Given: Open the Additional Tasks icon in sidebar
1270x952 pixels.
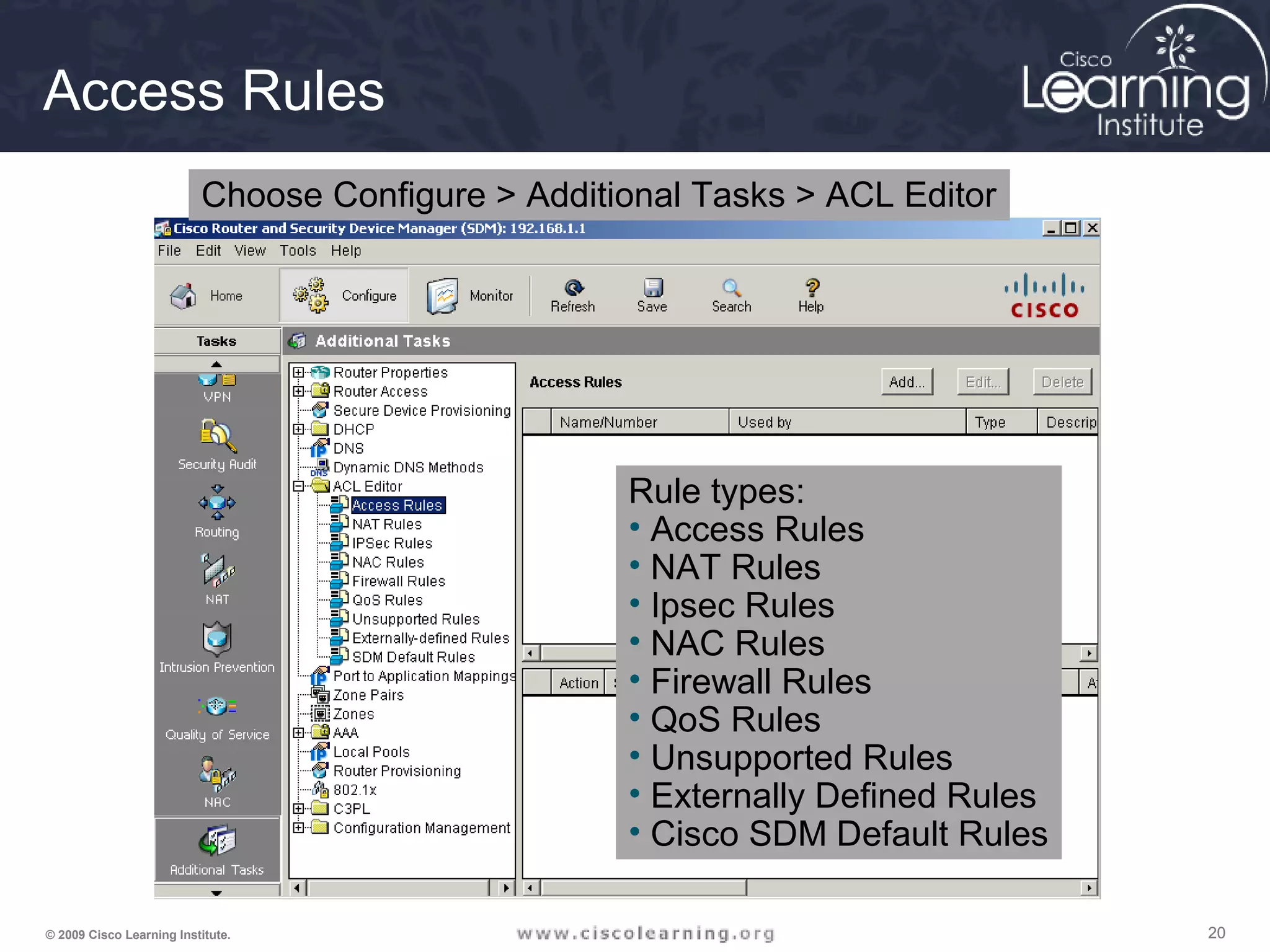Looking at the screenshot, I should coord(217,840).
